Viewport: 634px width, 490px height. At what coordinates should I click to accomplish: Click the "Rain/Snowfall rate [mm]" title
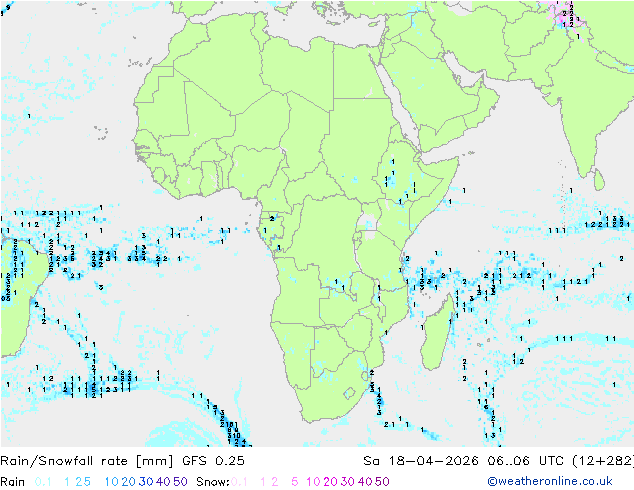(x=87, y=461)
